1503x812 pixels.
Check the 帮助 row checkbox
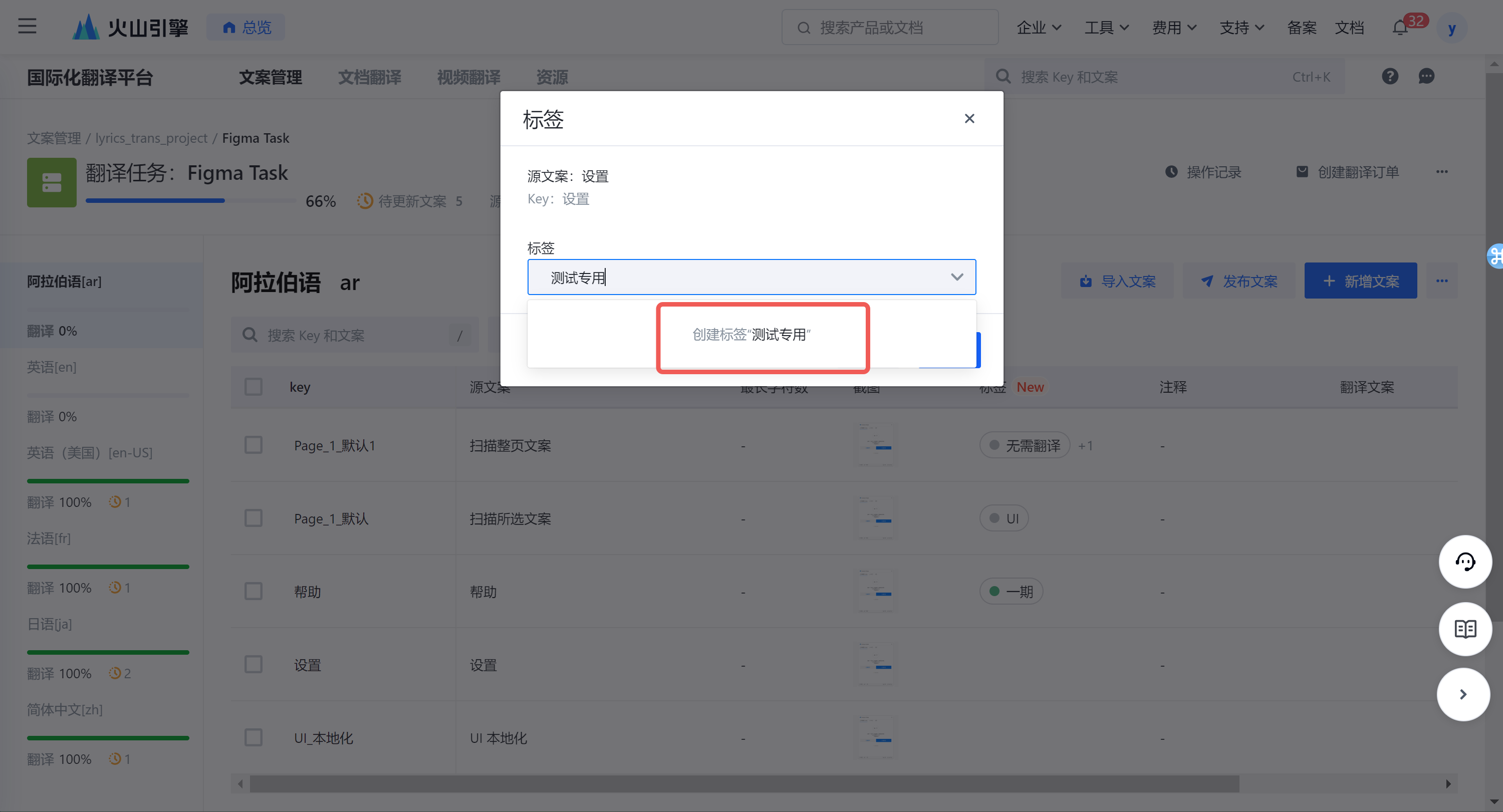253,591
